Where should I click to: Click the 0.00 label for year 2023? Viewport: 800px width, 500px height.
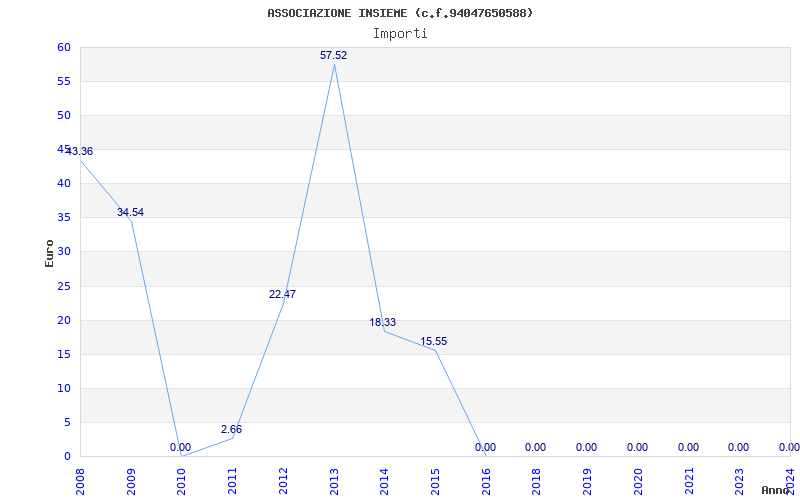tap(739, 447)
